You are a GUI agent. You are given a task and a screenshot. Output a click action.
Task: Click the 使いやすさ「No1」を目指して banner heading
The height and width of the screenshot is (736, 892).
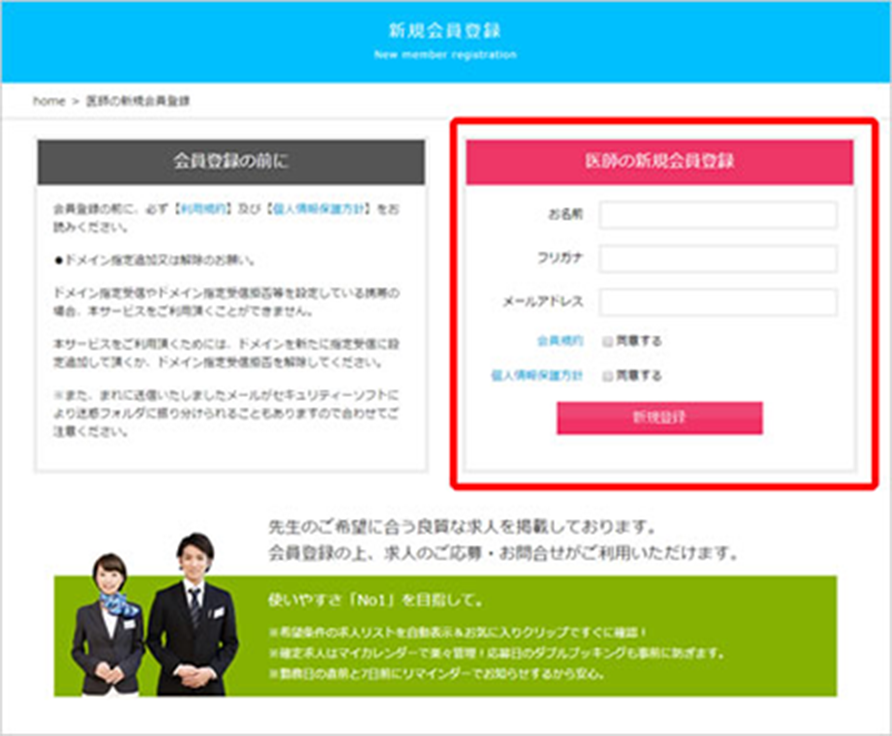pos(377,601)
